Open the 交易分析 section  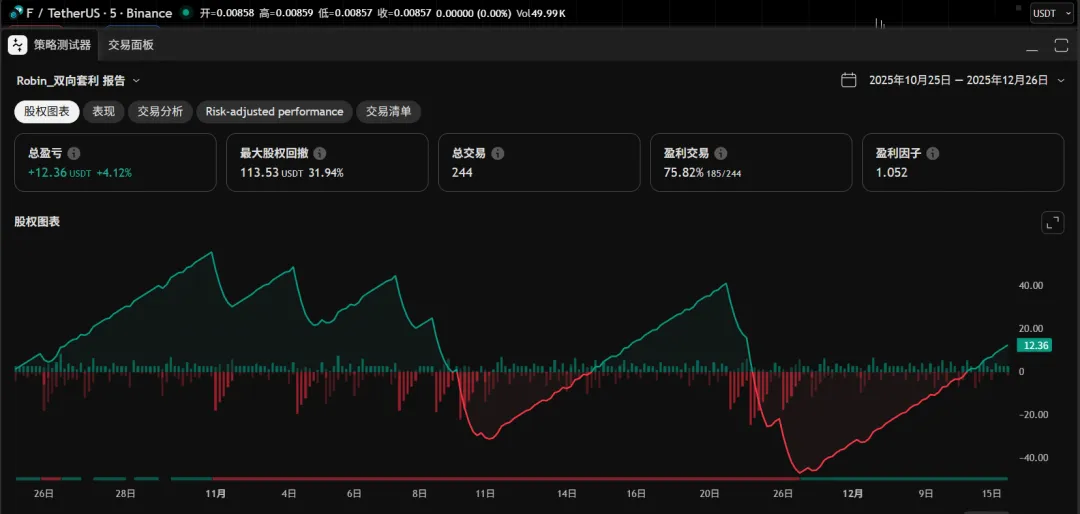160,112
